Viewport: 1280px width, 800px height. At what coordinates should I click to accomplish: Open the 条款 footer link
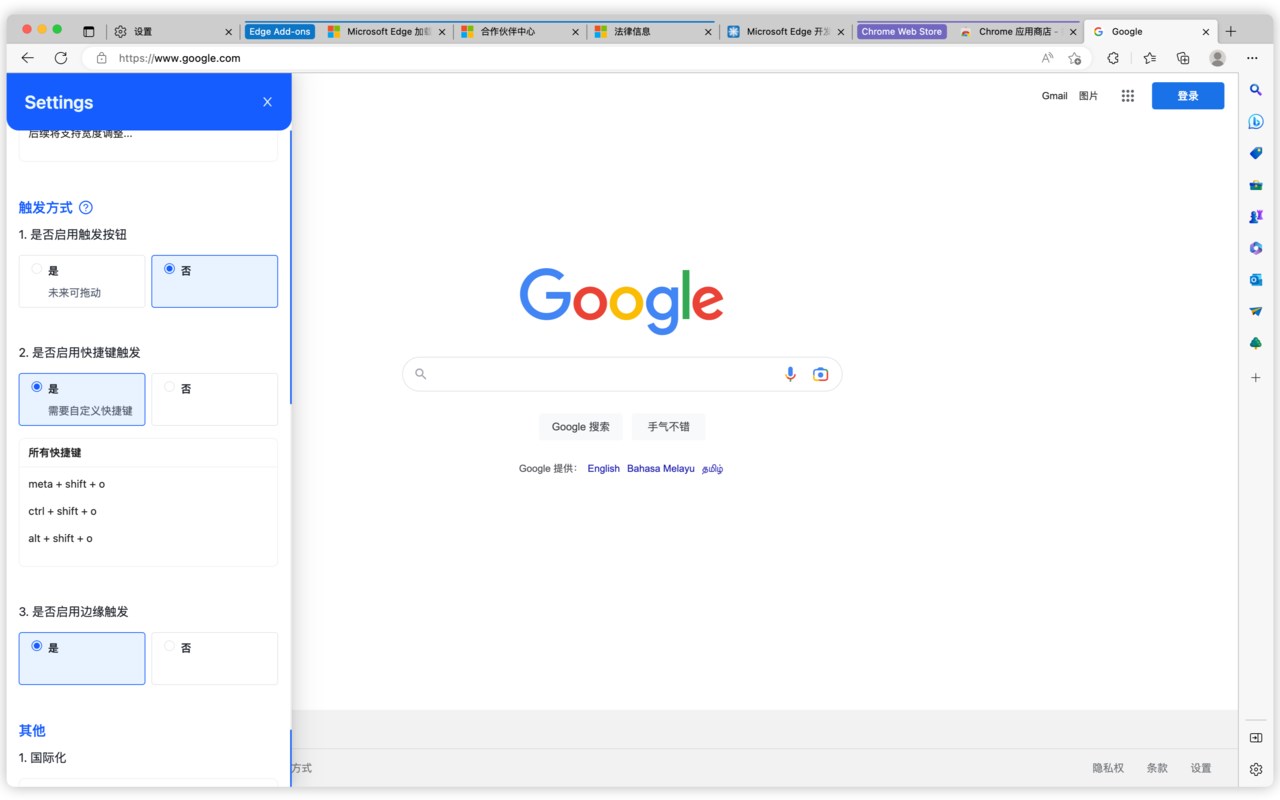coord(1157,768)
